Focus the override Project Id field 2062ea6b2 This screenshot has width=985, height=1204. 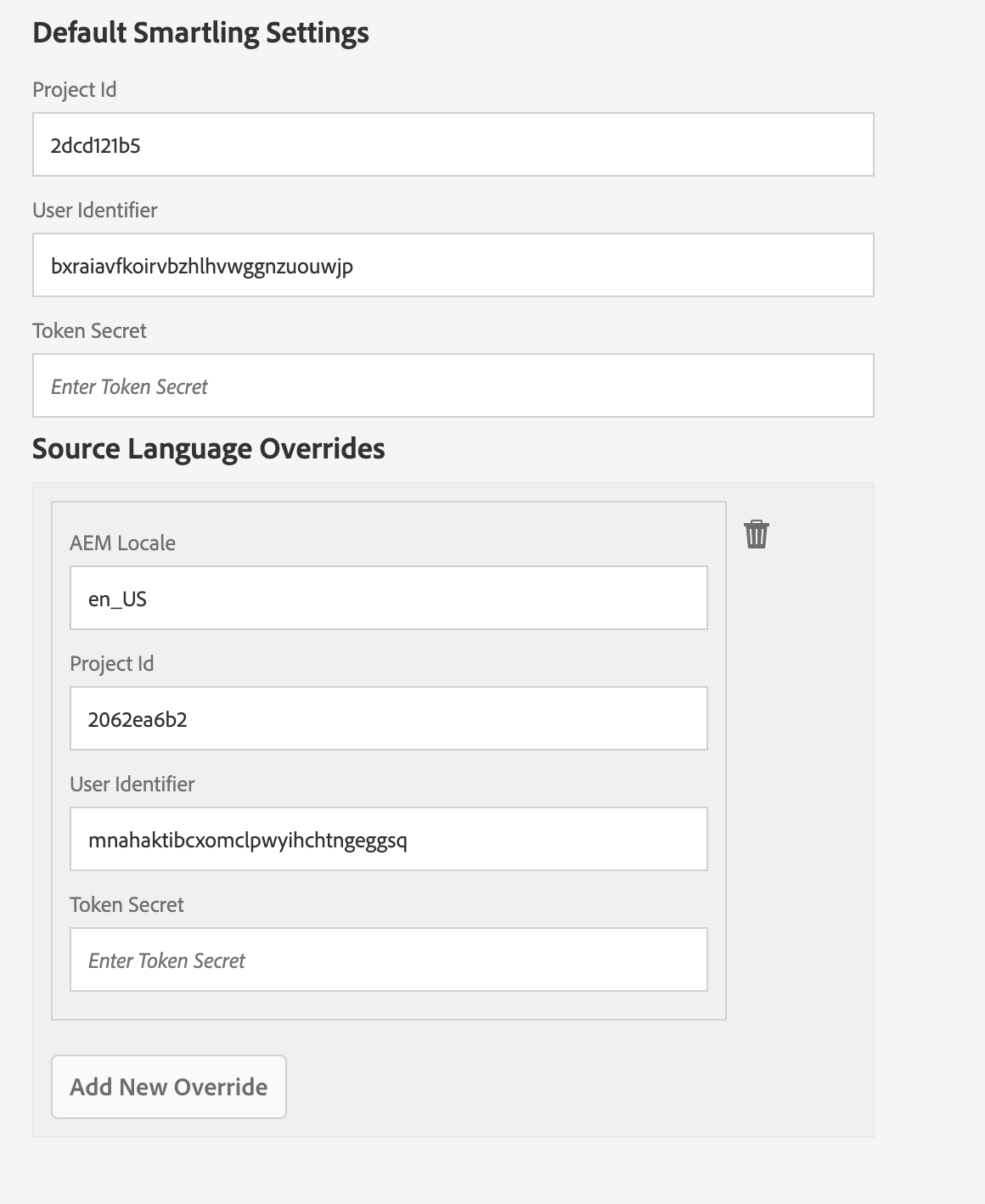coord(388,719)
